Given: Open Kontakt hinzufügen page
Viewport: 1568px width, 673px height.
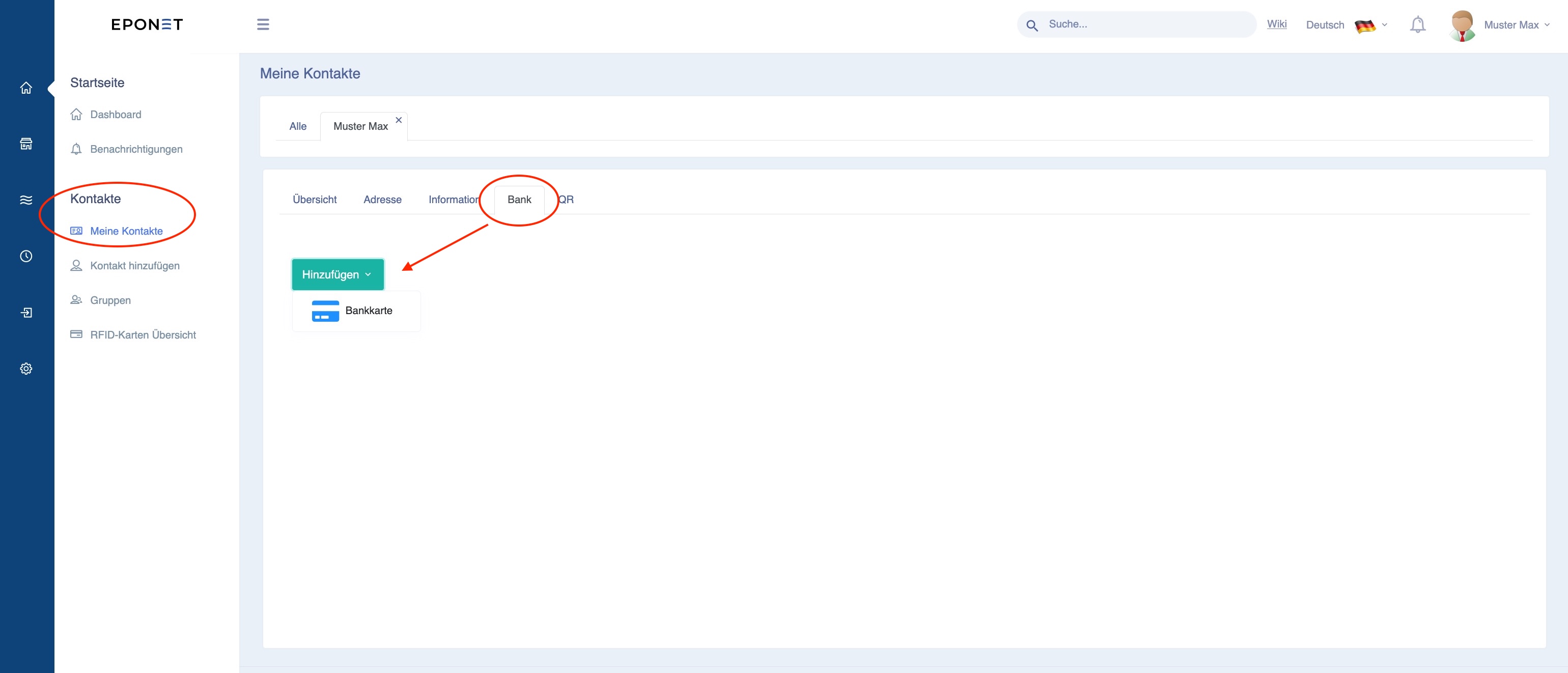Looking at the screenshot, I should coord(134,266).
